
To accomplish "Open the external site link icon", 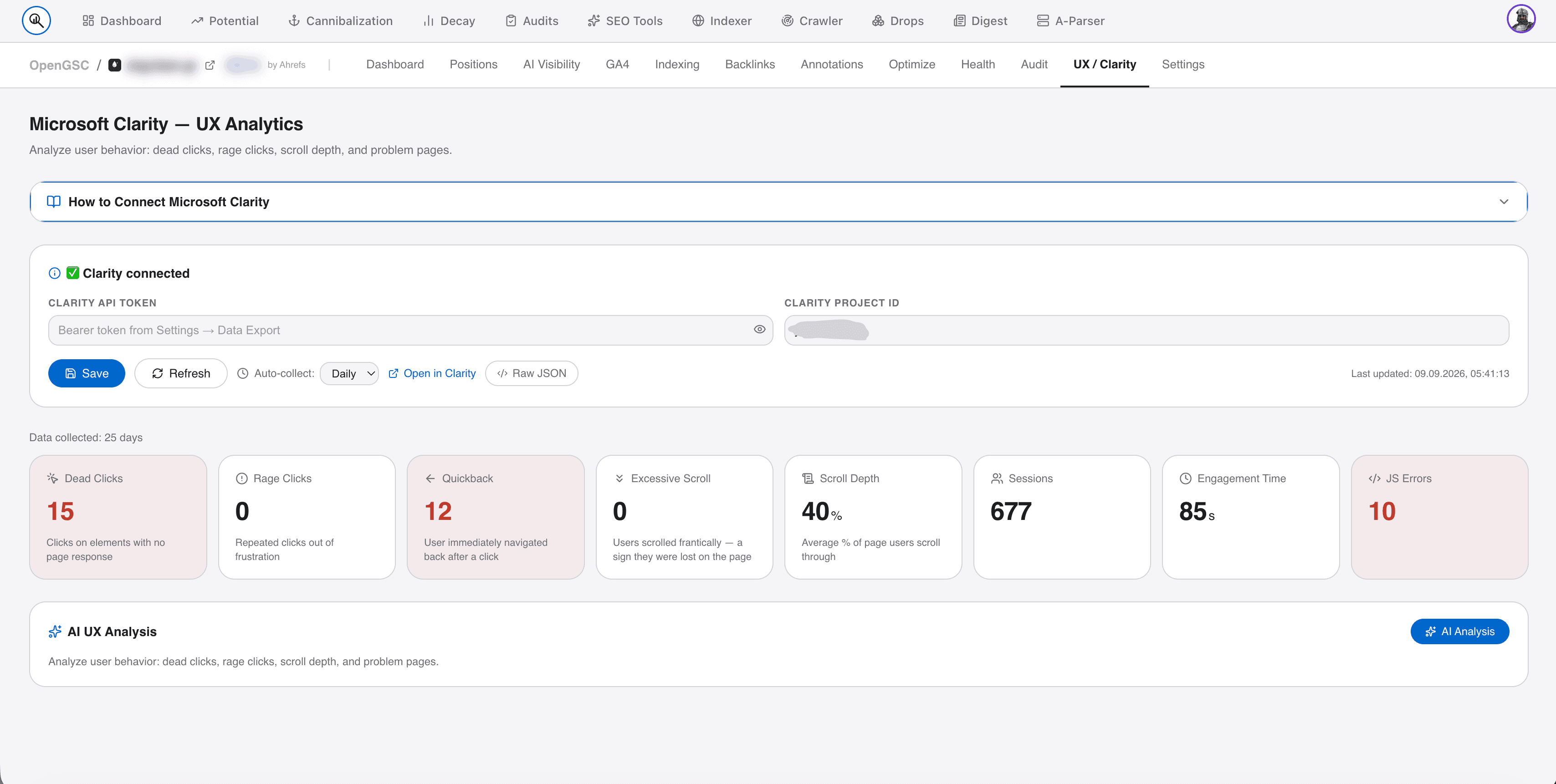I will click(210, 65).
